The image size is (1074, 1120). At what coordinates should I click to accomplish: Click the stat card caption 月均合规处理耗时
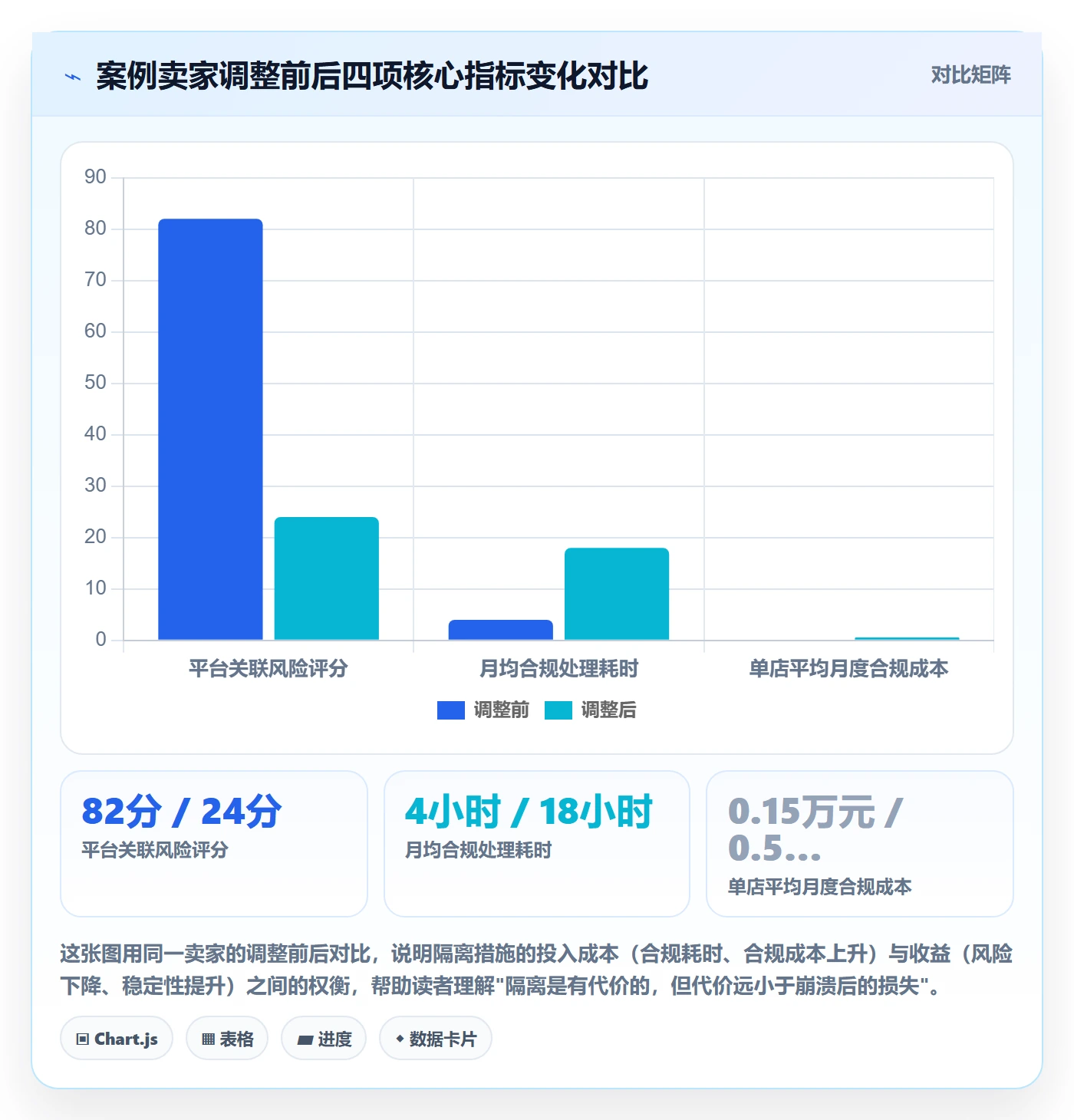(479, 850)
